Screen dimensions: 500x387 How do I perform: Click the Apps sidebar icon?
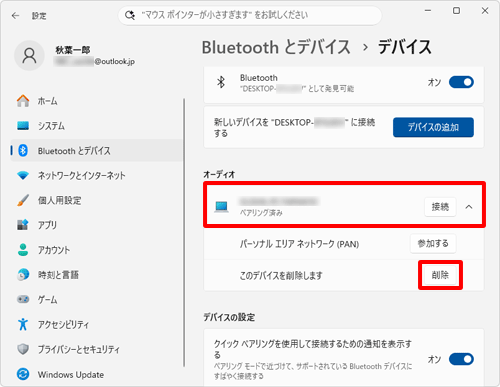click(x=23, y=225)
